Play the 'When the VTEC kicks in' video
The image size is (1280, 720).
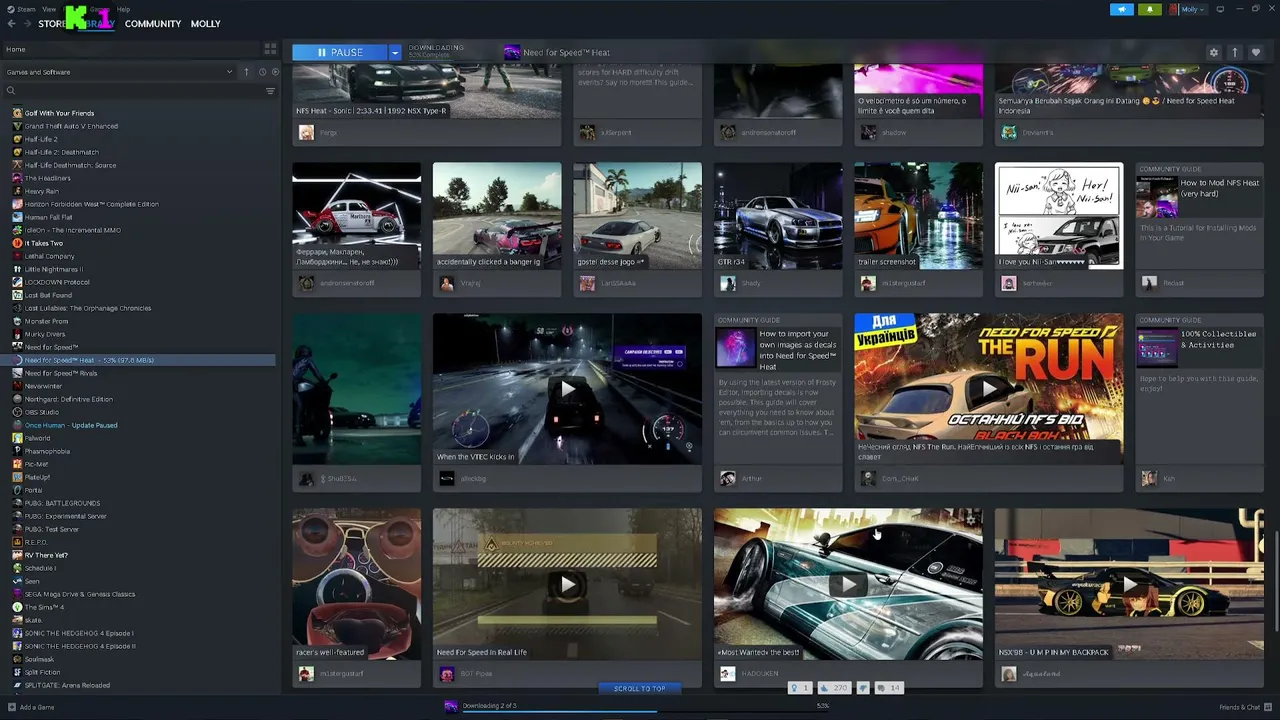(x=567, y=389)
